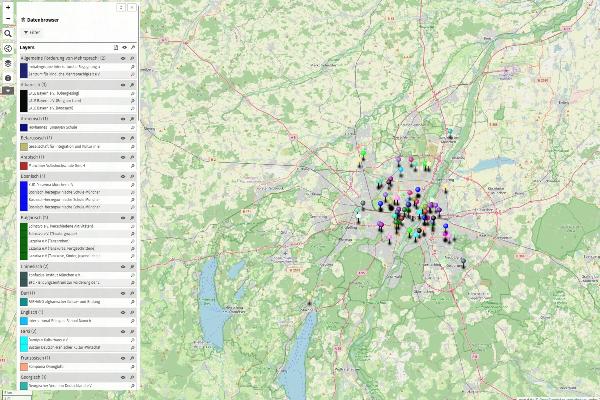
Task: Zoom to the Dari layer's single entry
Action: (132, 302)
